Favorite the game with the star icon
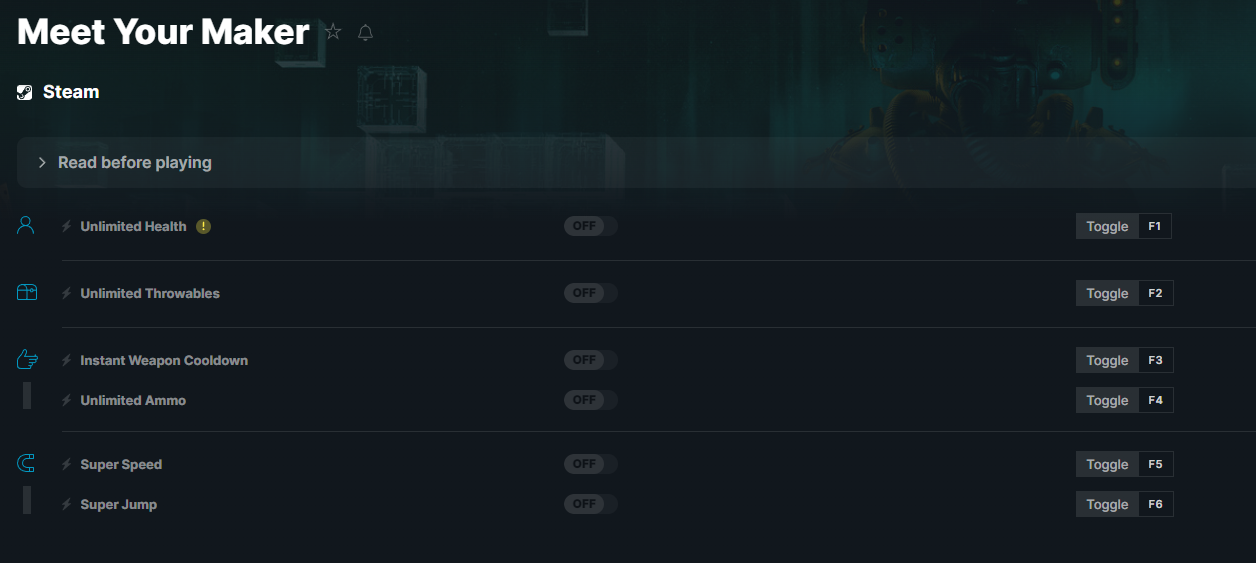 (x=333, y=33)
